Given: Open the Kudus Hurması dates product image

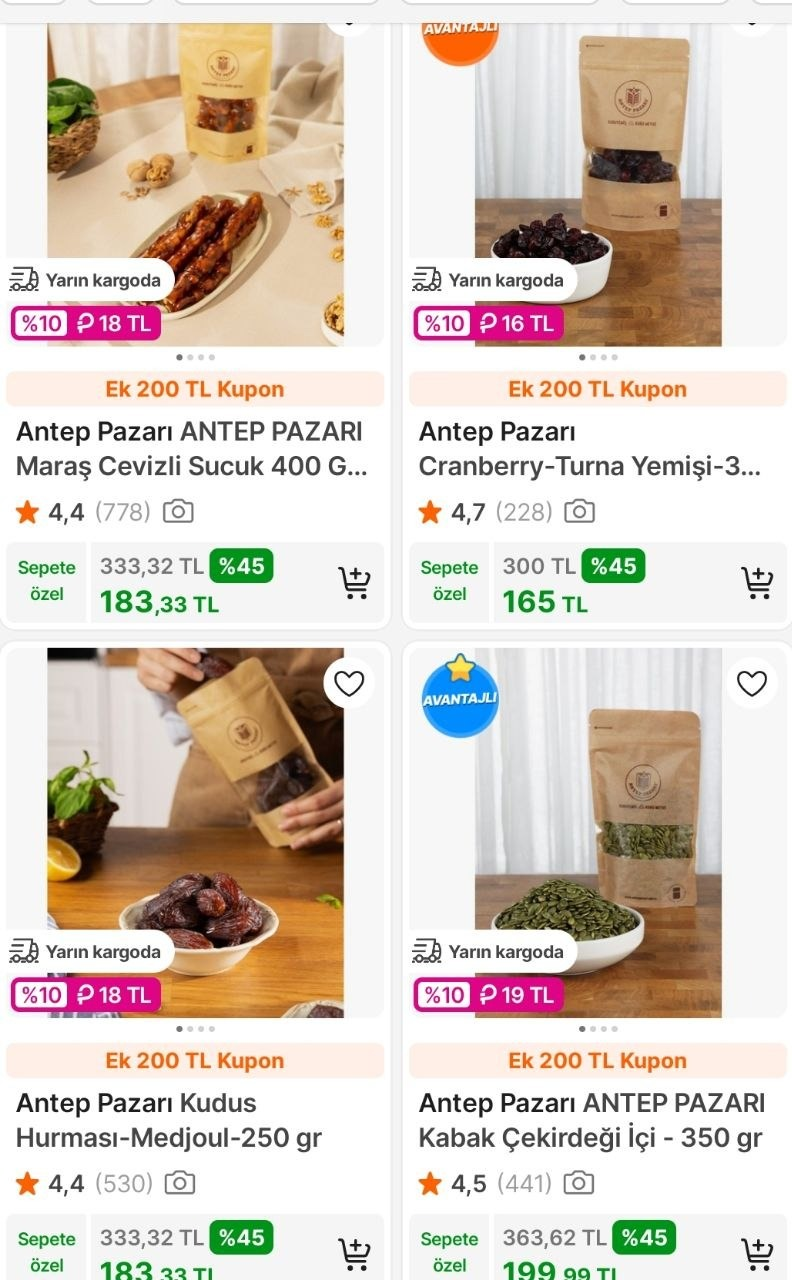Looking at the screenshot, I should (195, 820).
